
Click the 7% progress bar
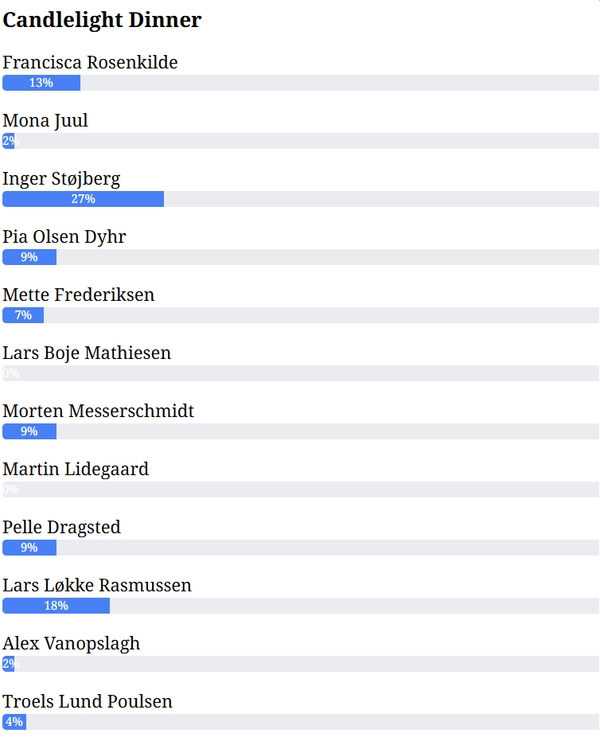(x=300, y=315)
